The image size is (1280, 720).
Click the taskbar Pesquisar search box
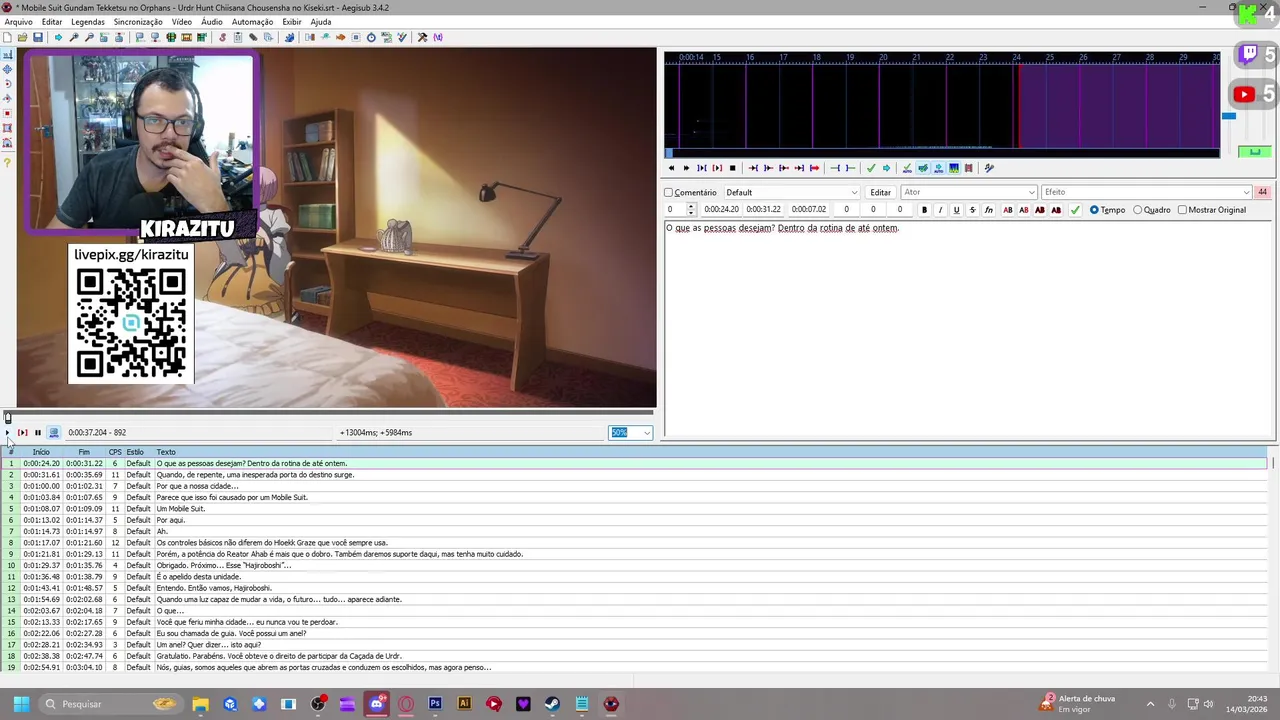tap(112, 704)
